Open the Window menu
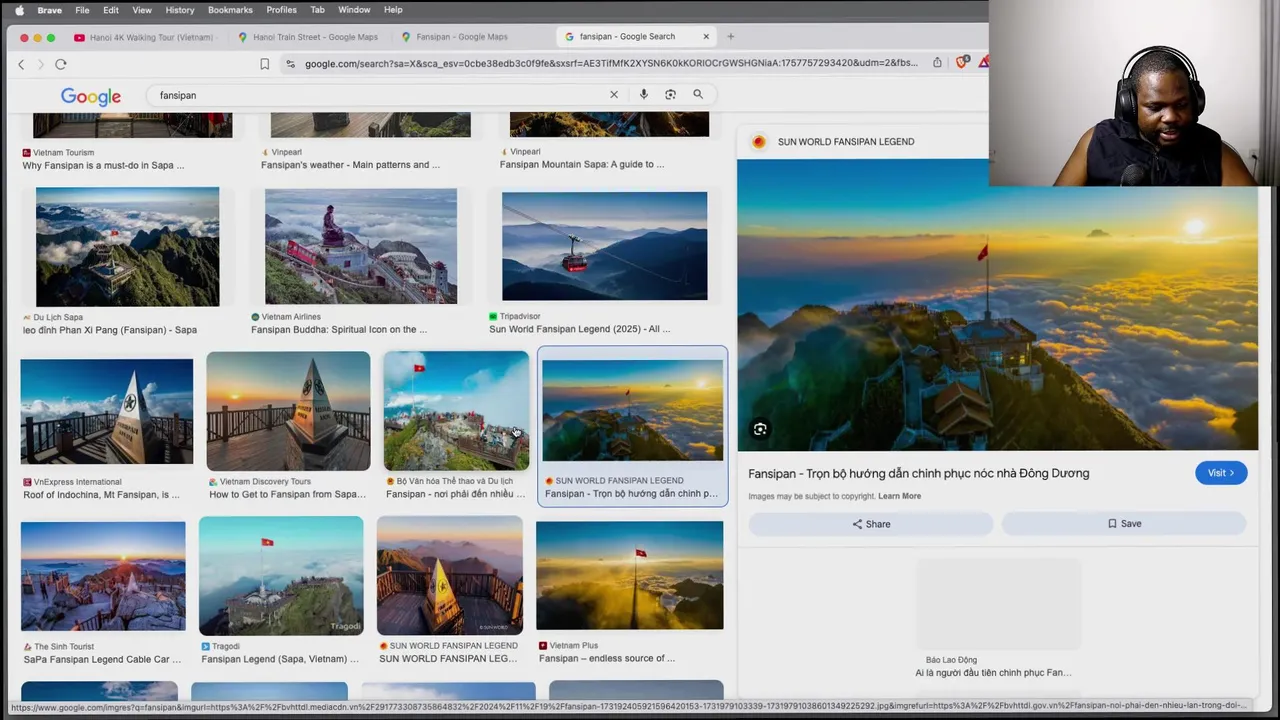The height and width of the screenshot is (720, 1280). point(354,10)
